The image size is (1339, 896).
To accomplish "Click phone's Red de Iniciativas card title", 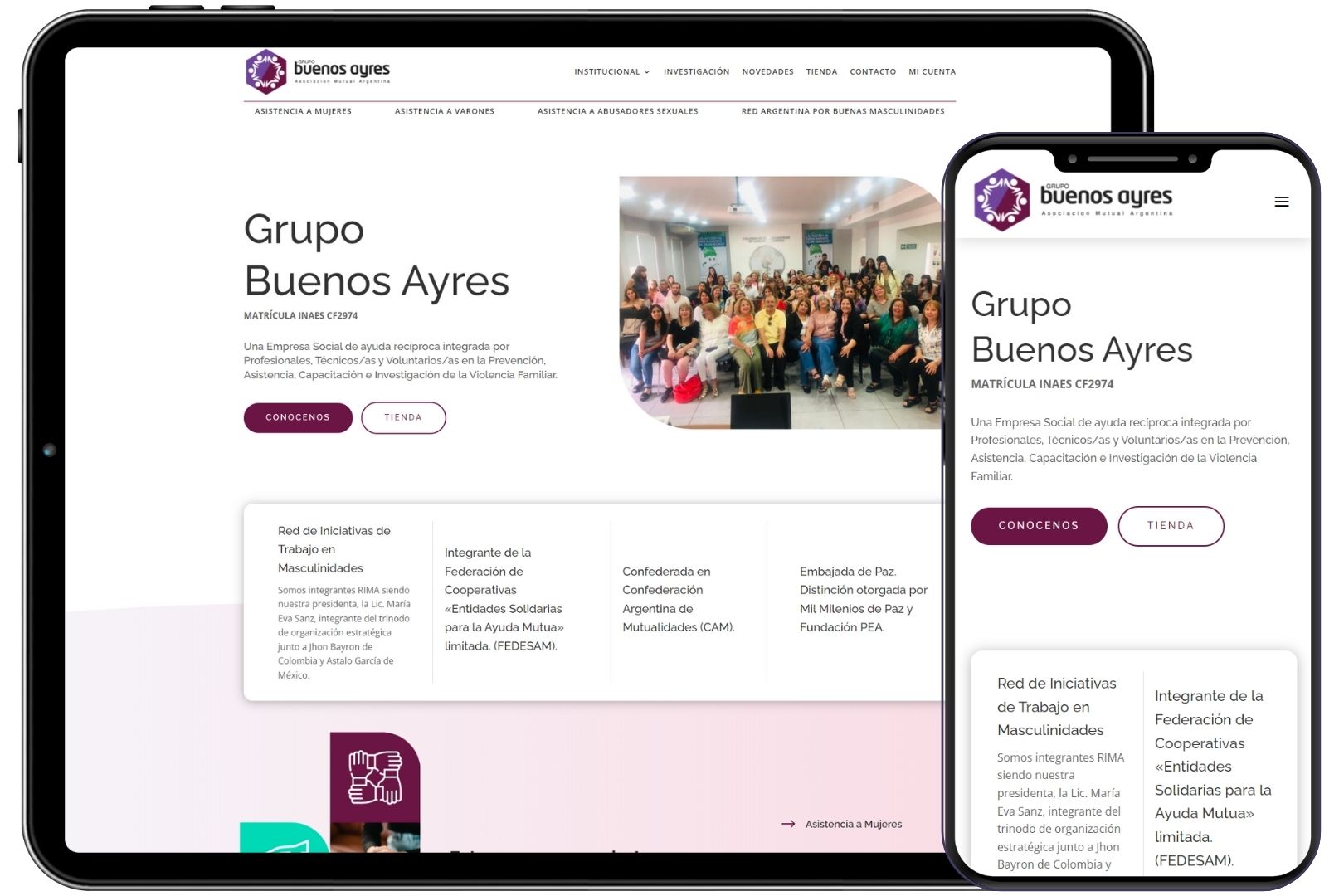I will click(x=1056, y=707).
